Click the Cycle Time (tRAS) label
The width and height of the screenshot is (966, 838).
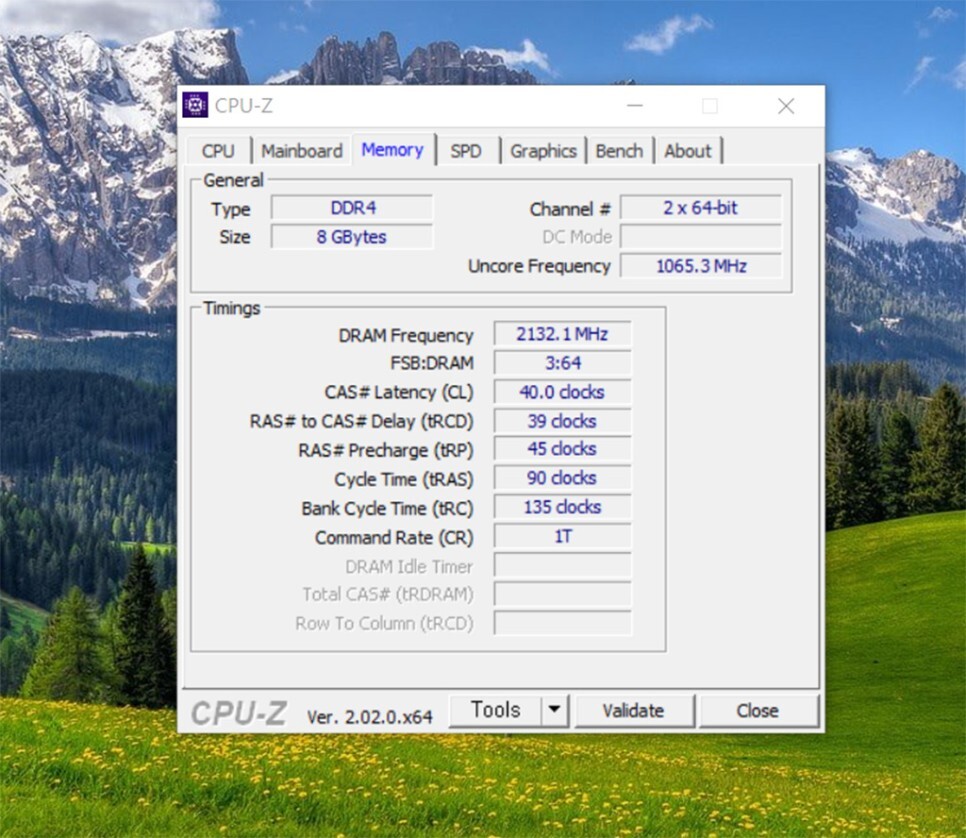pyautogui.click(x=404, y=479)
